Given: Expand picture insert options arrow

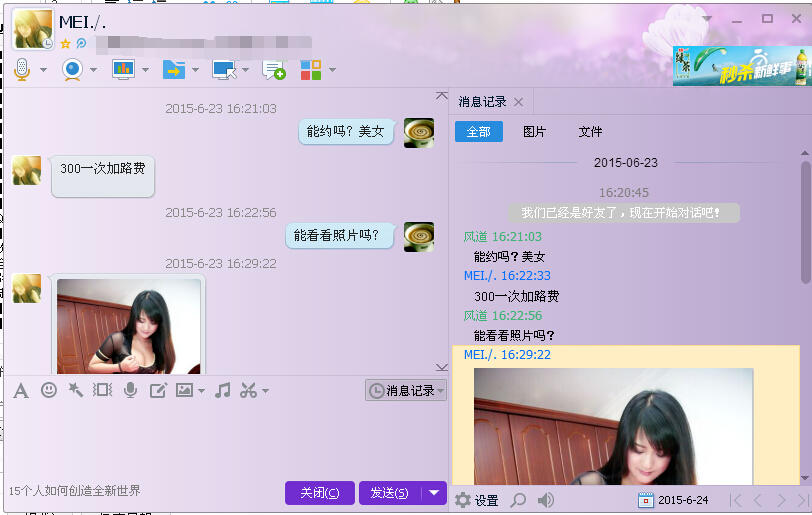Looking at the screenshot, I should 201,391.
